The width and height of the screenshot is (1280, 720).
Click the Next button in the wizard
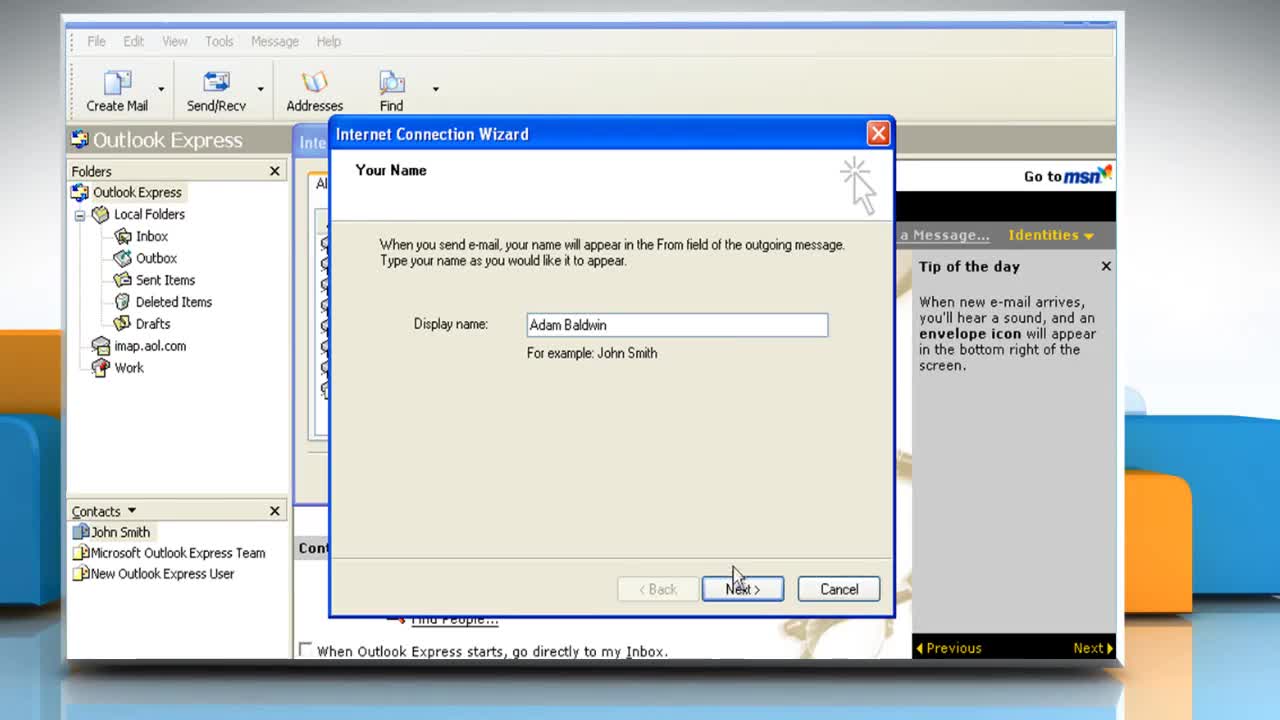point(743,589)
